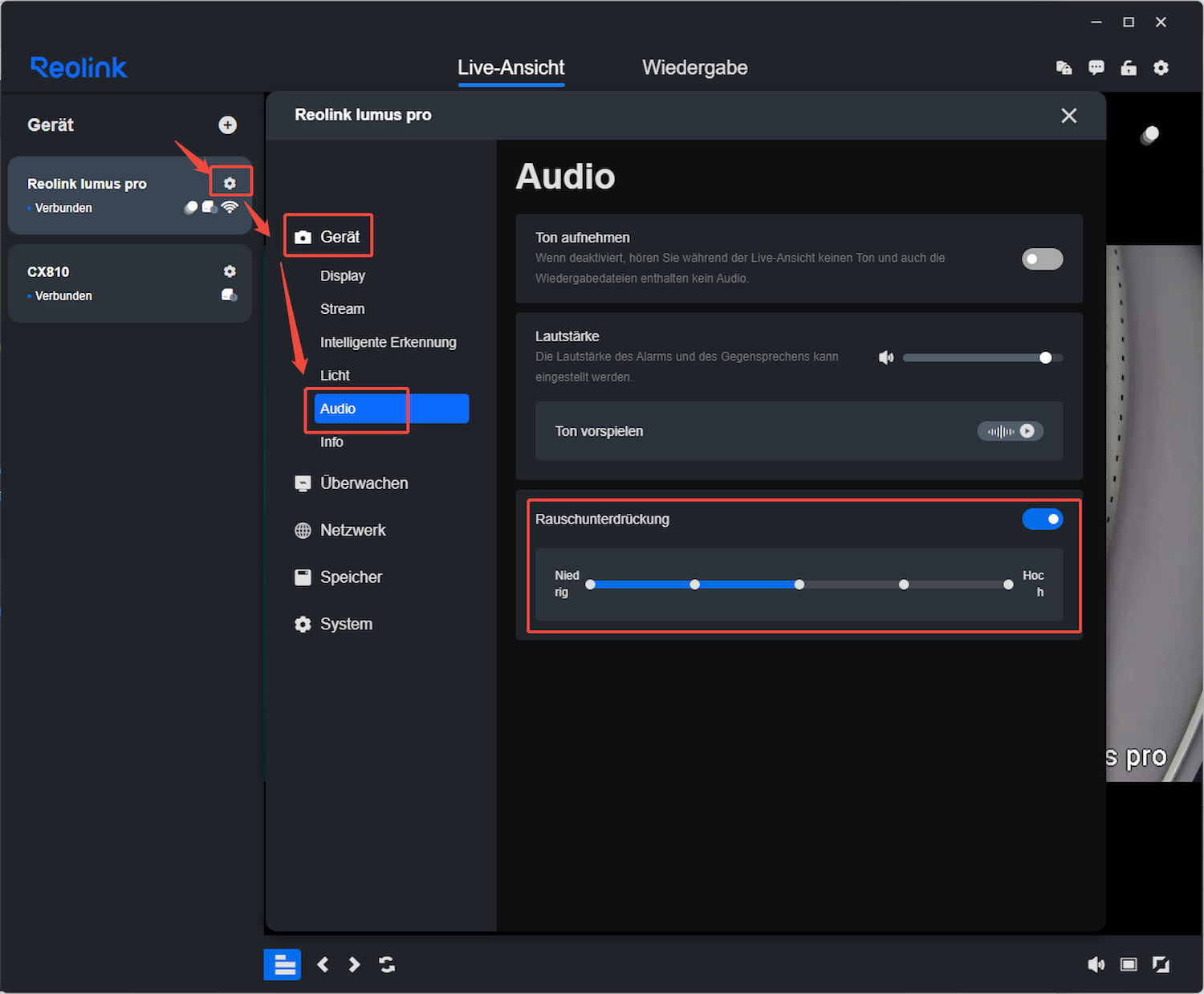Click the Gerät sidebar header
Screen dimensions: 1204x994
point(51,124)
